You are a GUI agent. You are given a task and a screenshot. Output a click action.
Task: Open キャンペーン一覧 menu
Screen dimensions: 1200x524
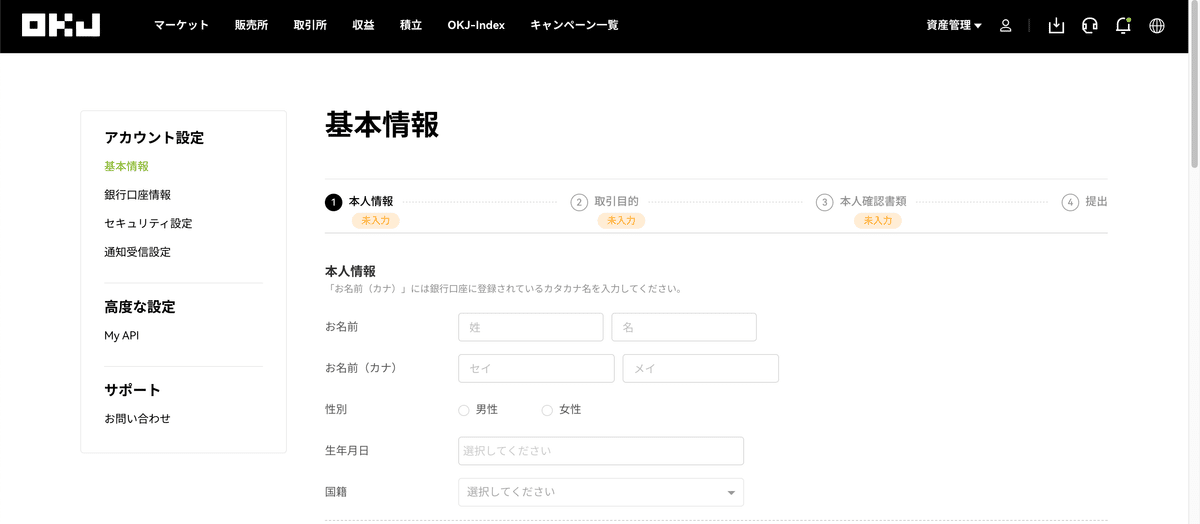click(x=574, y=25)
